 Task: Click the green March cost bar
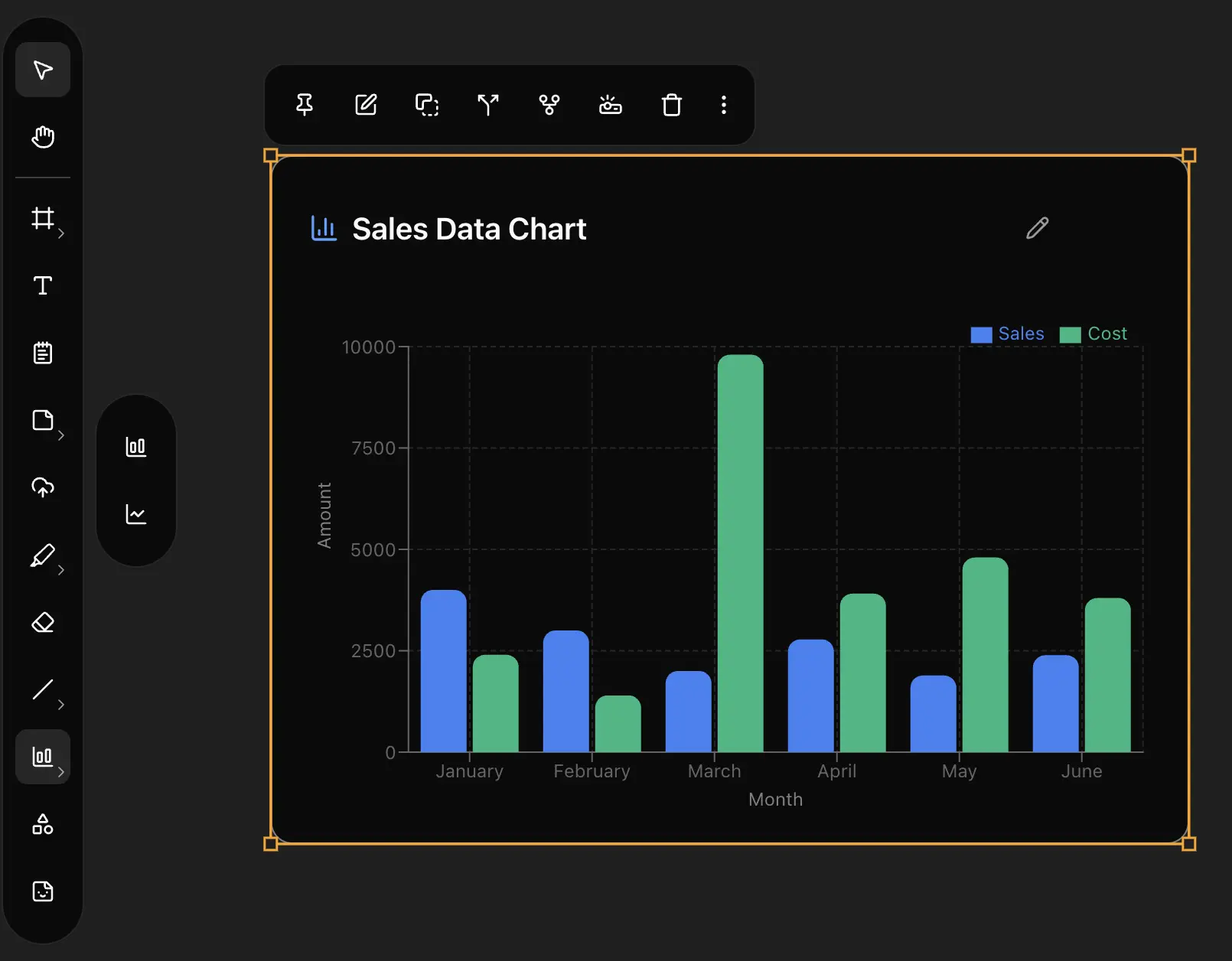click(740, 552)
